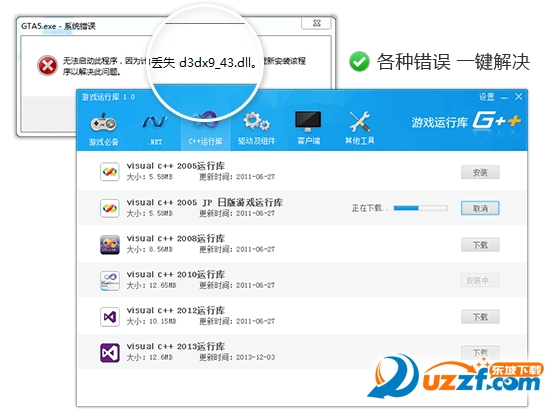
Task: Click the red error icon in GTA5.exe dialog
Action: point(47,65)
